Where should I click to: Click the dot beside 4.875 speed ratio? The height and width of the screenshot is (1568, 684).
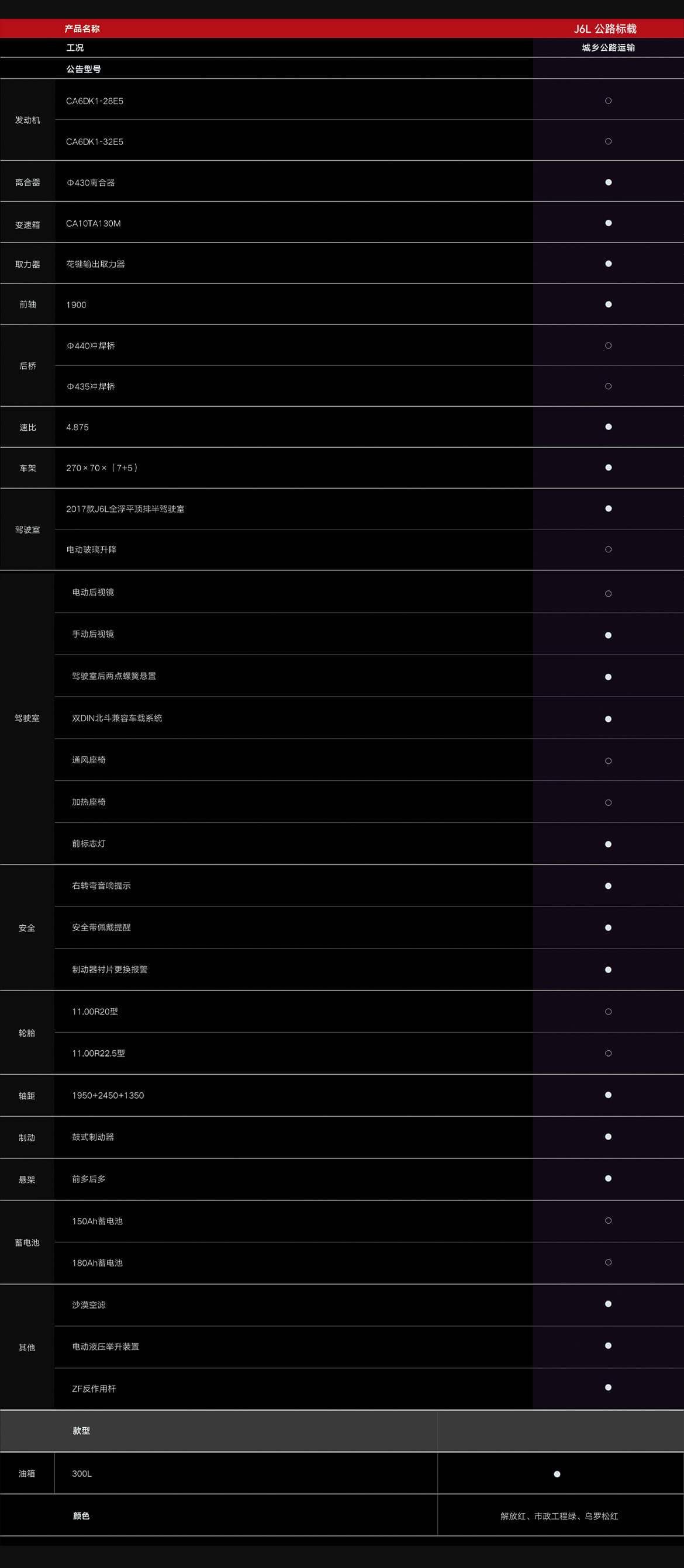point(608,427)
